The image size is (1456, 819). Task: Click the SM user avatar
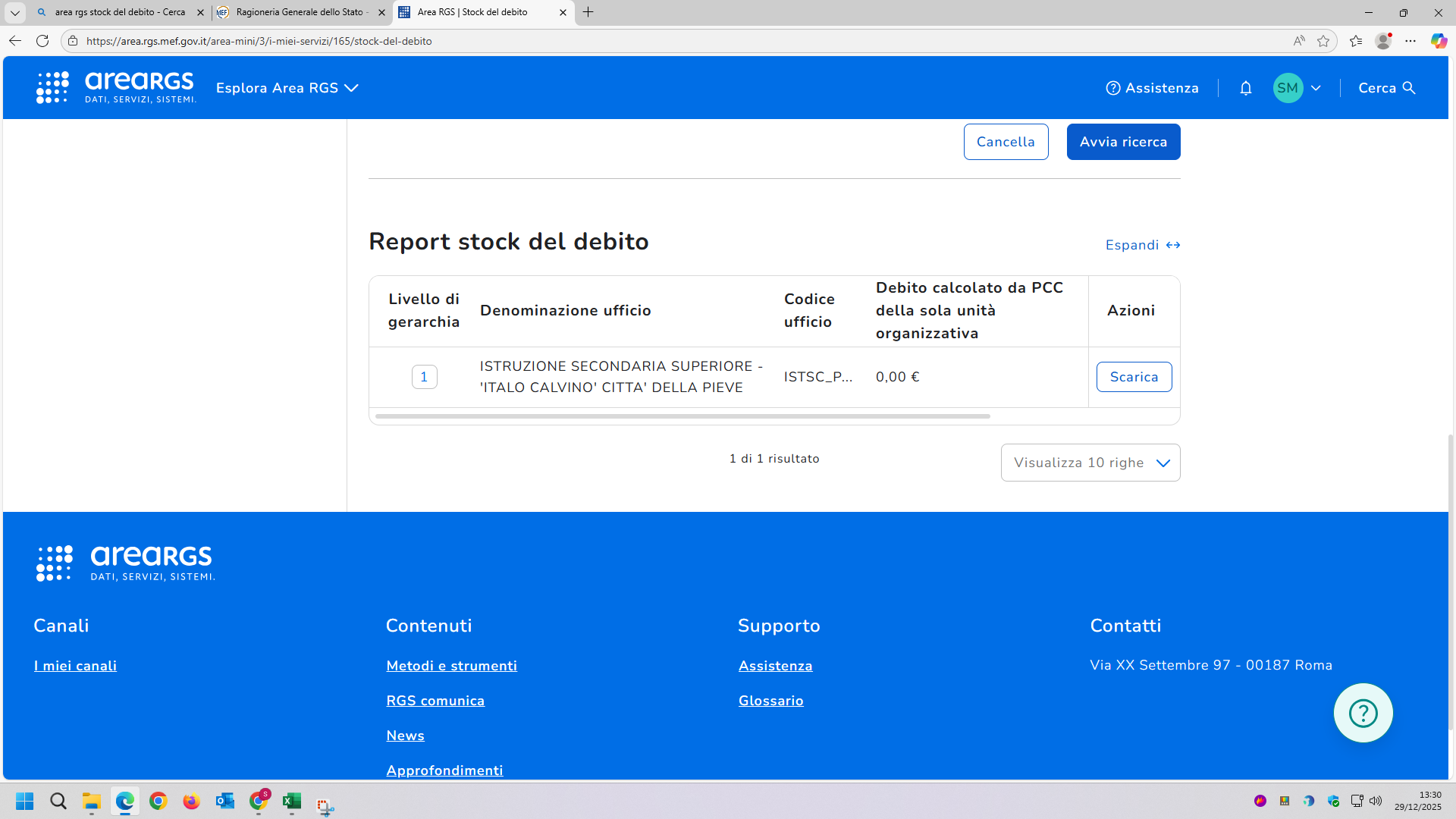(1288, 88)
